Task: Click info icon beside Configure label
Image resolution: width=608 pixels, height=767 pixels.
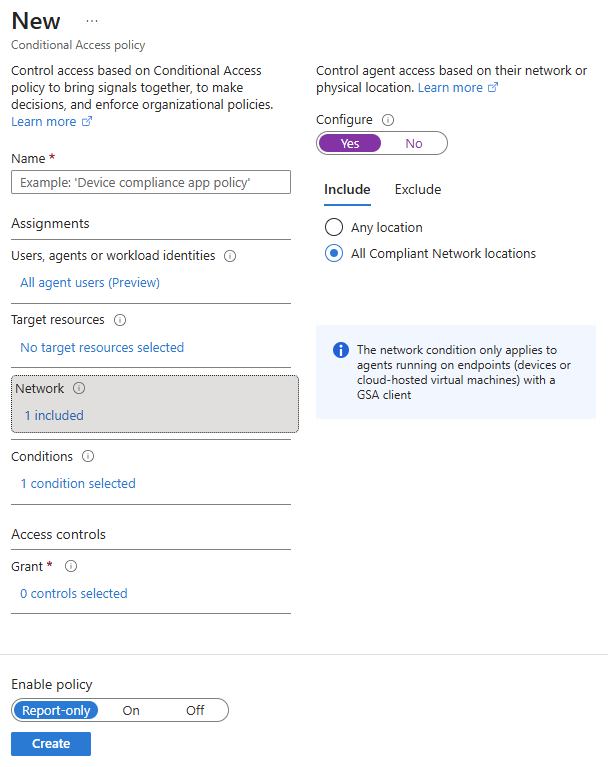Action: point(388,120)
